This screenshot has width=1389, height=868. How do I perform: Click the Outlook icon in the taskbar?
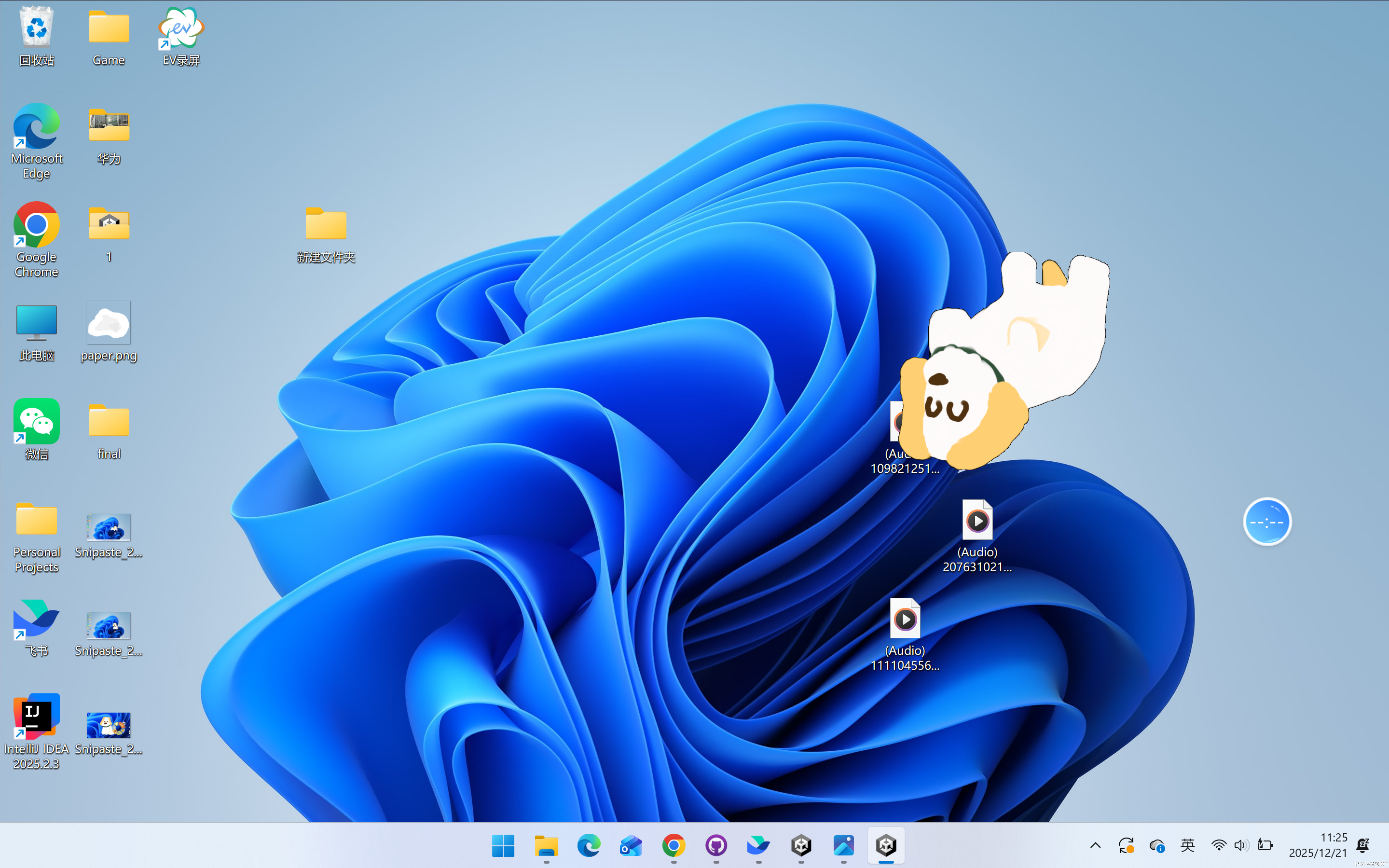(631, 846)
